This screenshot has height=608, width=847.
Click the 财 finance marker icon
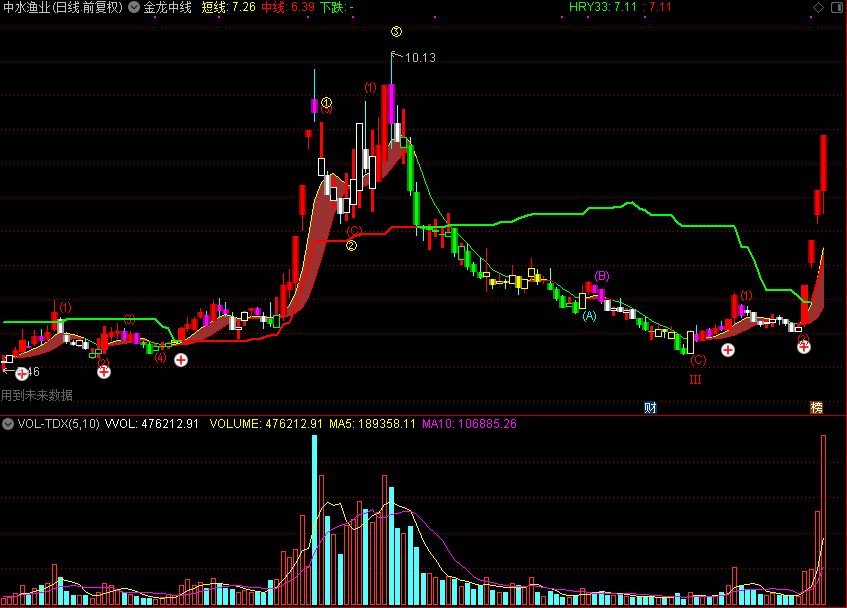pyautogui.click(x=650, y=408)
